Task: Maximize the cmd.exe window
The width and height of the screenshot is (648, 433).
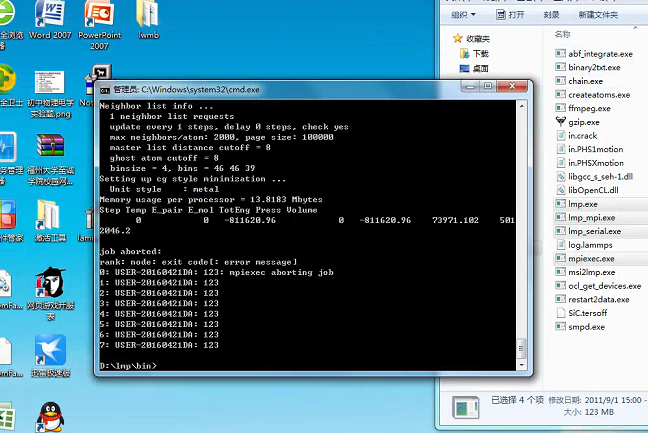Action: [x=488, y=86]
